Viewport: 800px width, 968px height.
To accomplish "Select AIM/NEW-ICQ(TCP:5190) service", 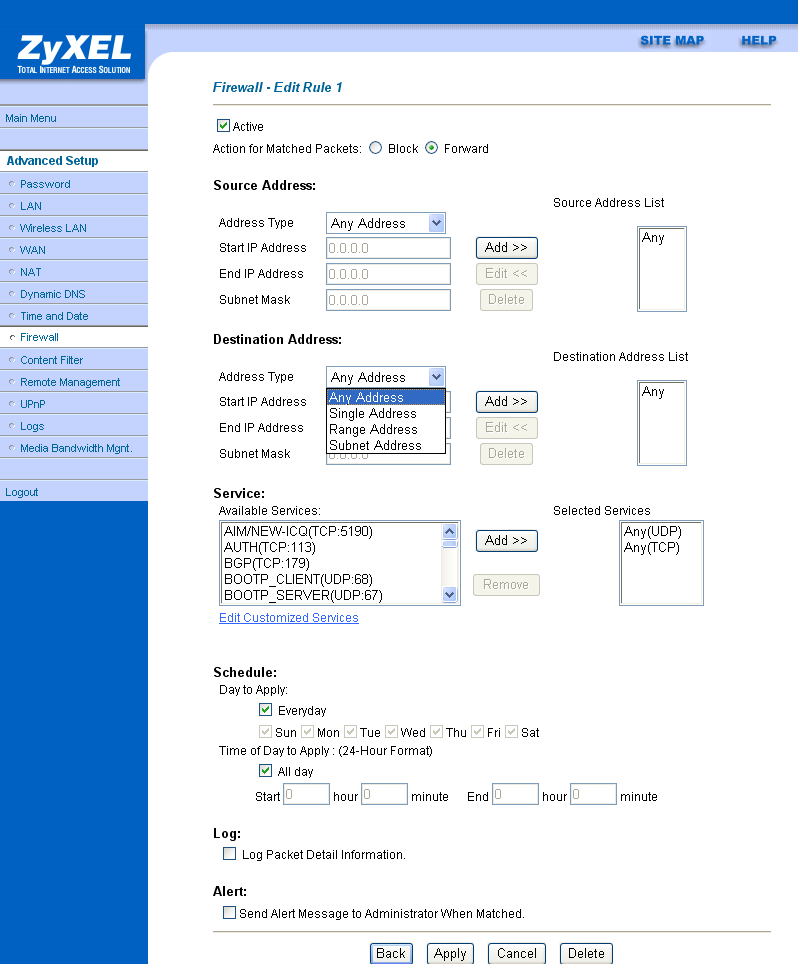I will [x=331, y=531].
